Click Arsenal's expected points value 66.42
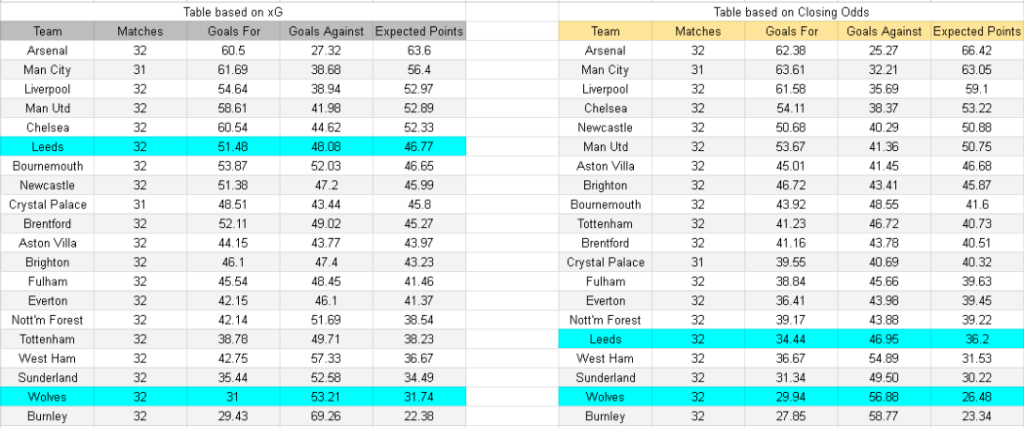The width and height of the screenshot is (1024, 428). click(x=977, y=51)
